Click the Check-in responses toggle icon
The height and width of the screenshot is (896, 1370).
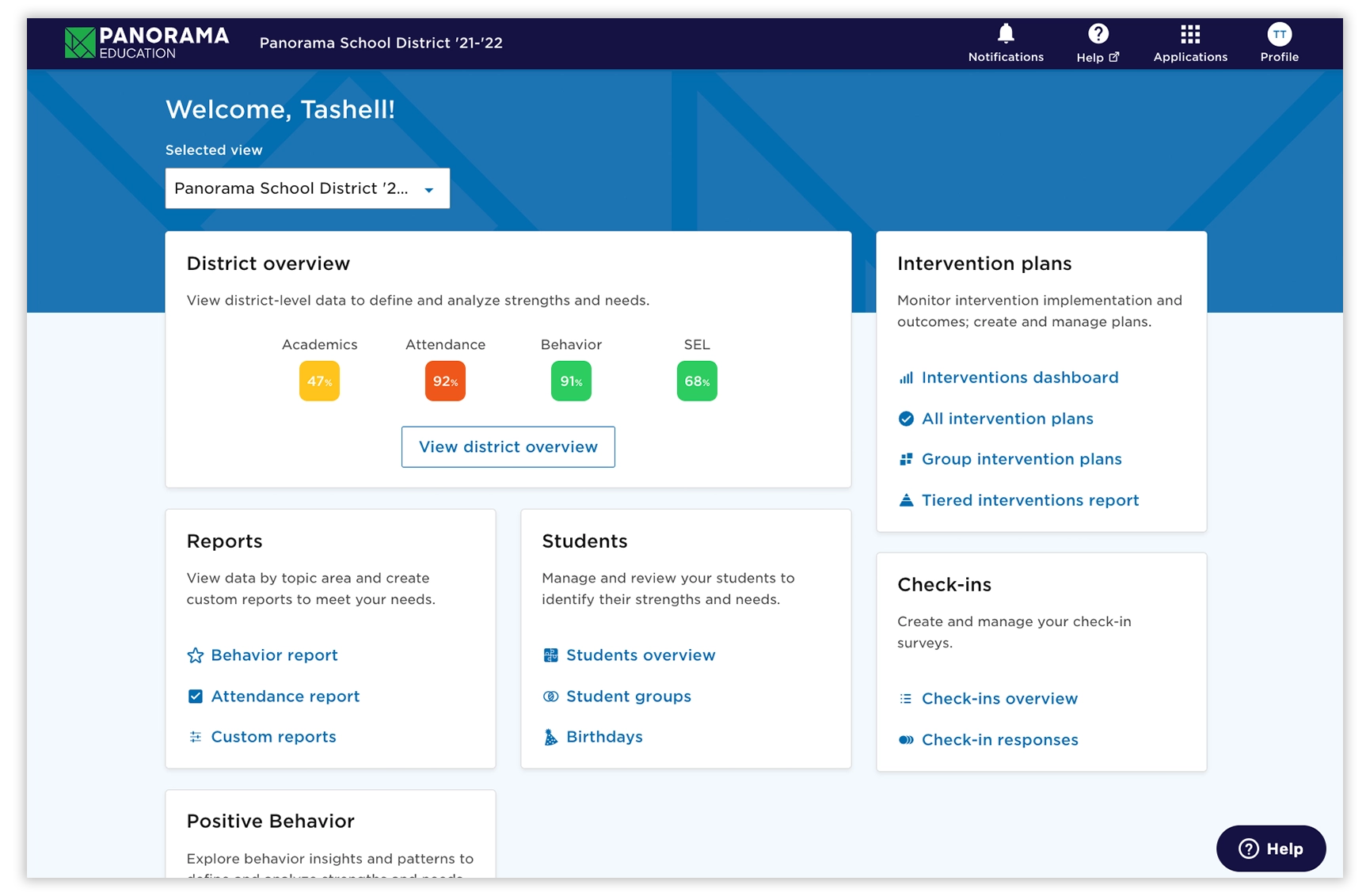(906, 740)
